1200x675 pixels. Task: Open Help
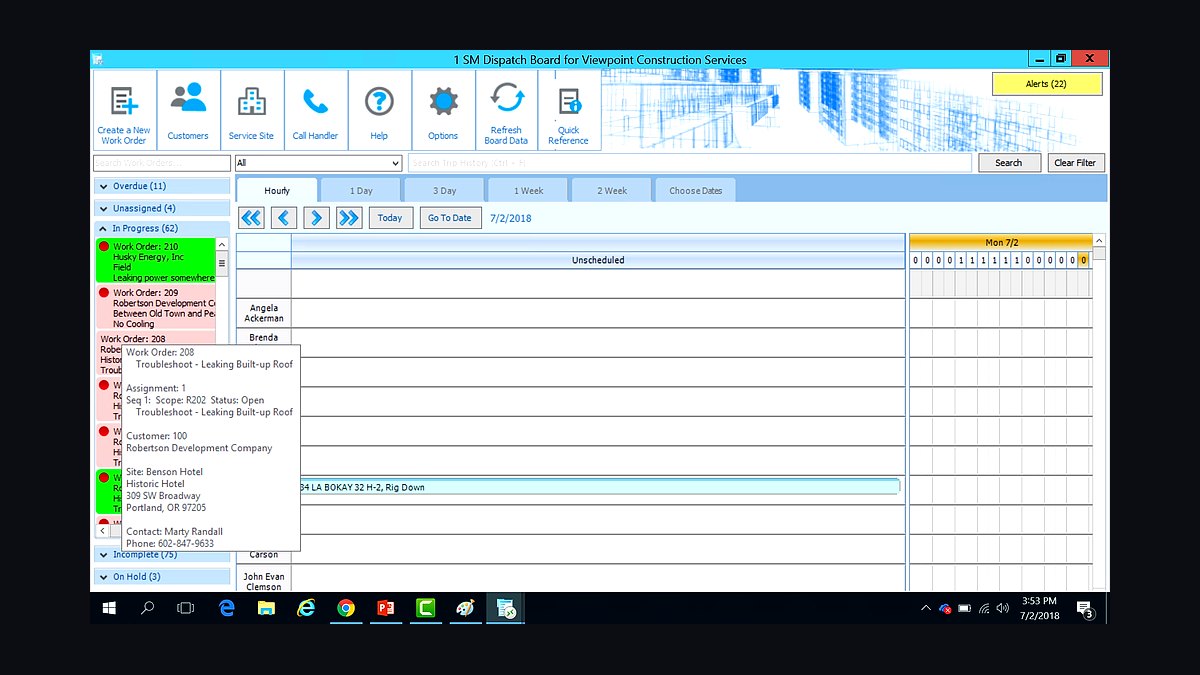tap(379, 110)
